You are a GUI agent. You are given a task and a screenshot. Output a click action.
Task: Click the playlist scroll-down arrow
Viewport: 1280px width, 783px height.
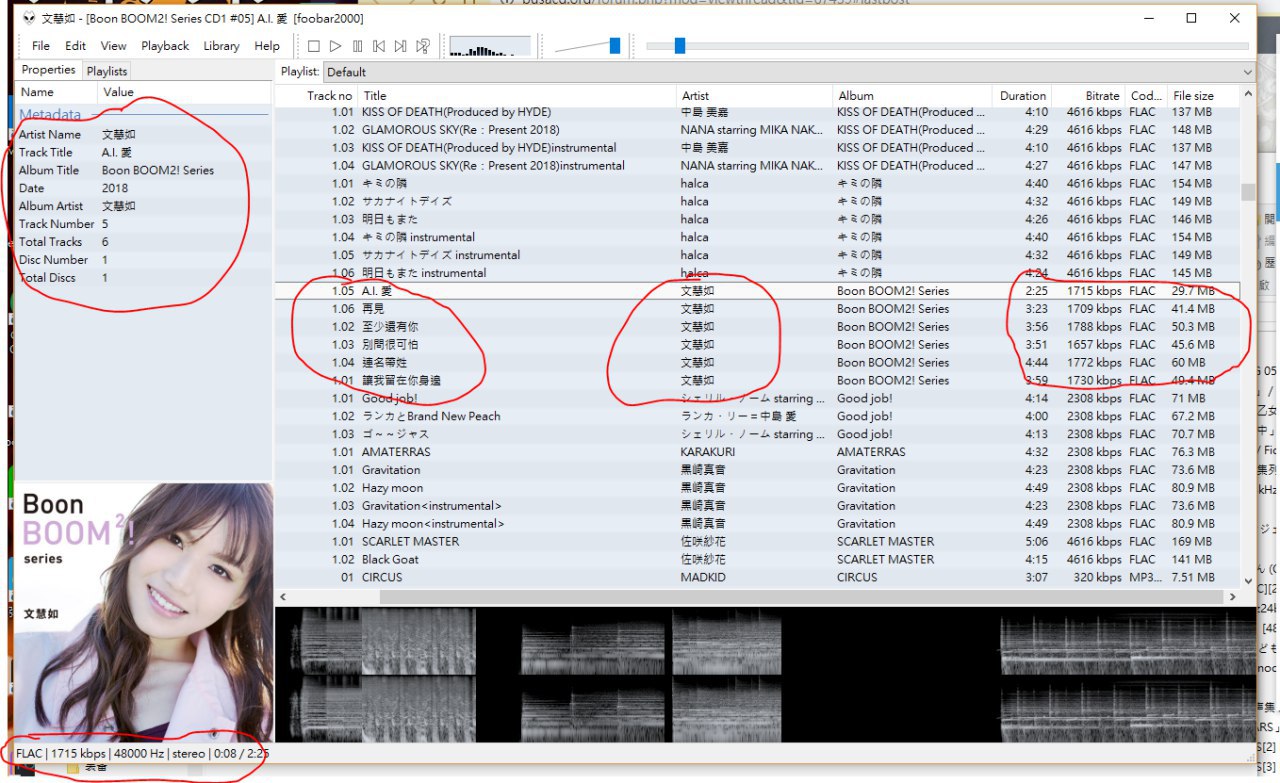pos(1247,580)
